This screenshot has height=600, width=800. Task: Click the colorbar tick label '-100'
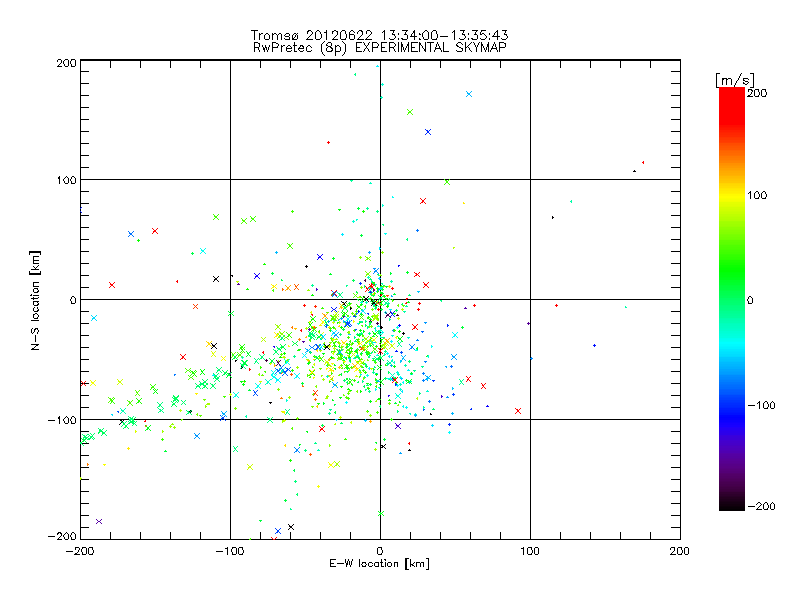pyautogui.click(x=761, y=406)
